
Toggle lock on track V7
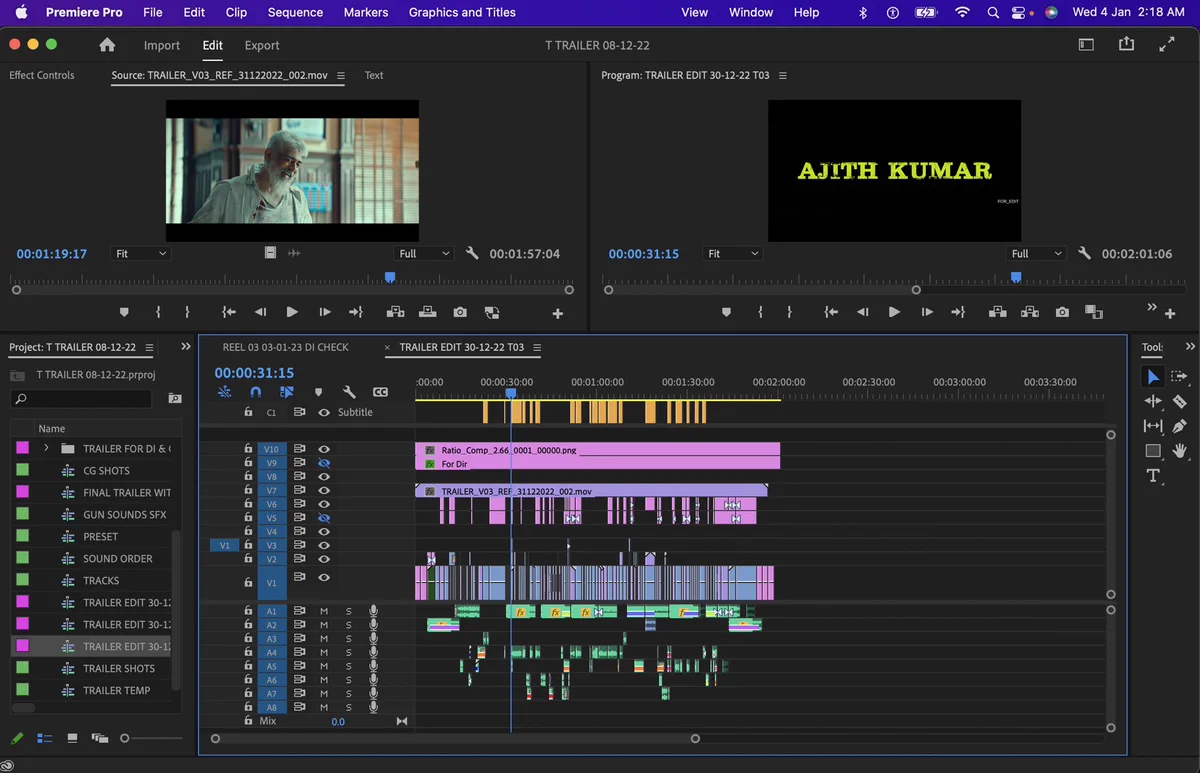point(248,490)
